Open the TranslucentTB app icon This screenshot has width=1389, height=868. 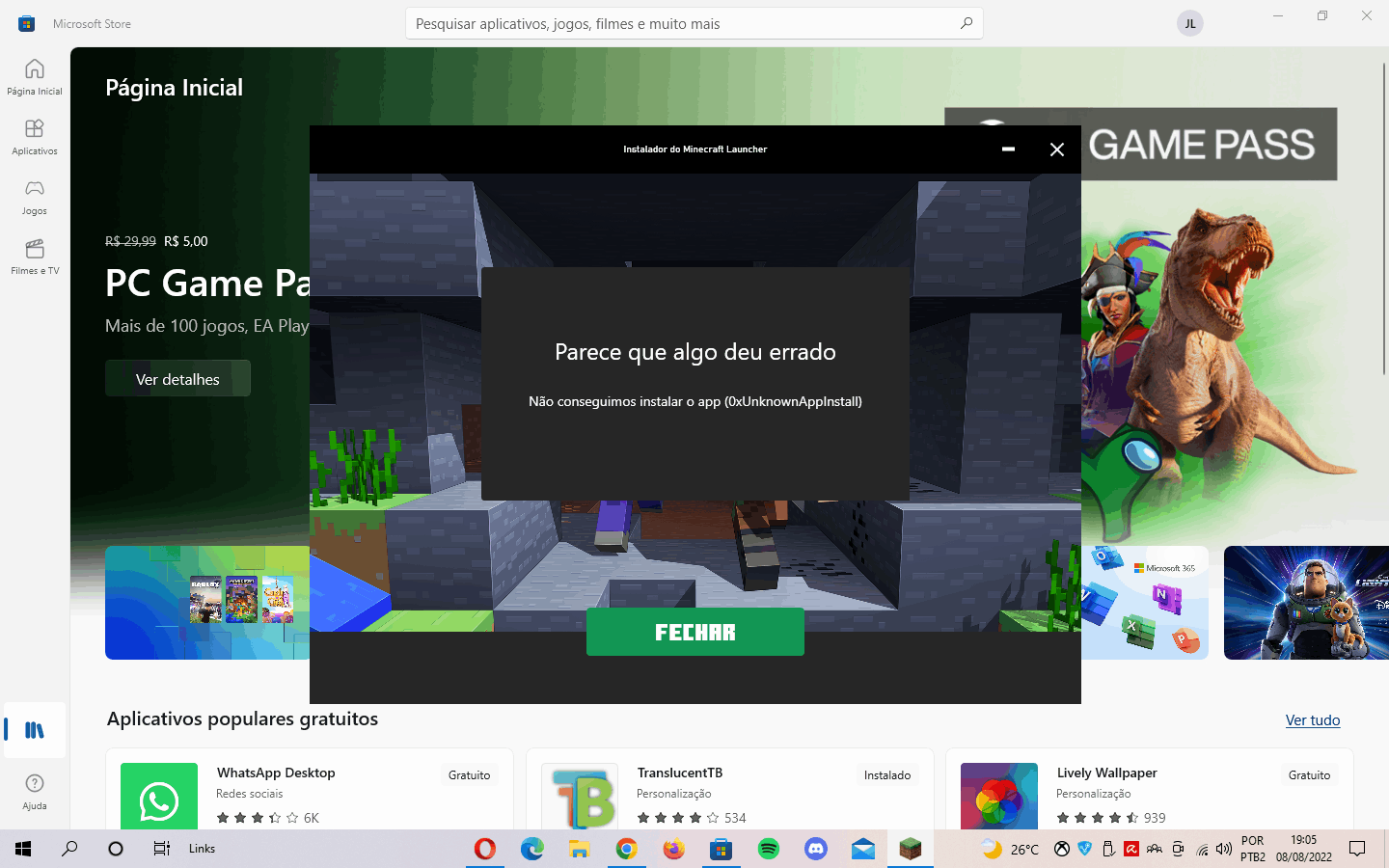580,797
